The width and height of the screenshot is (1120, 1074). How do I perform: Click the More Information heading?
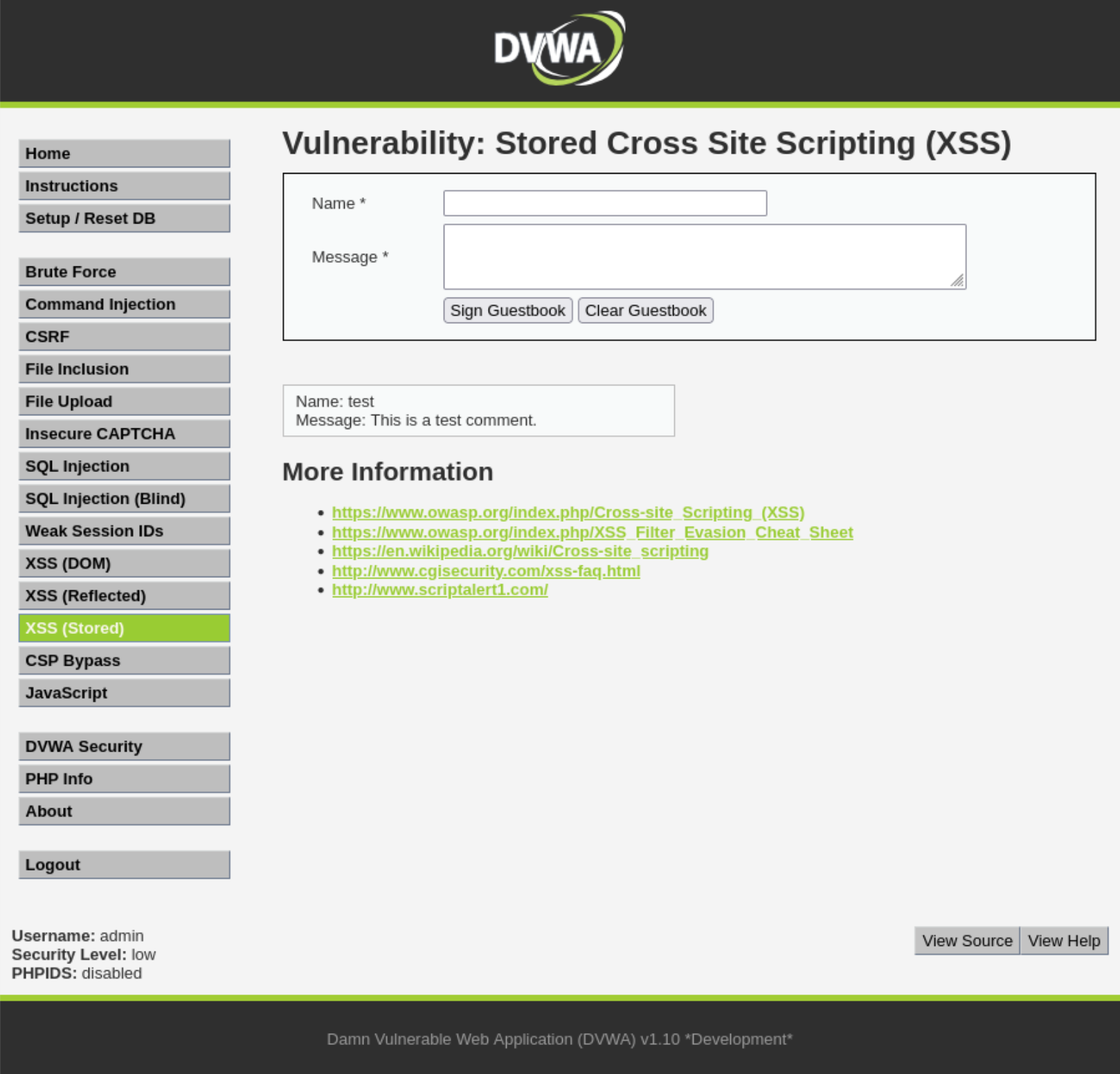[388, 472]
